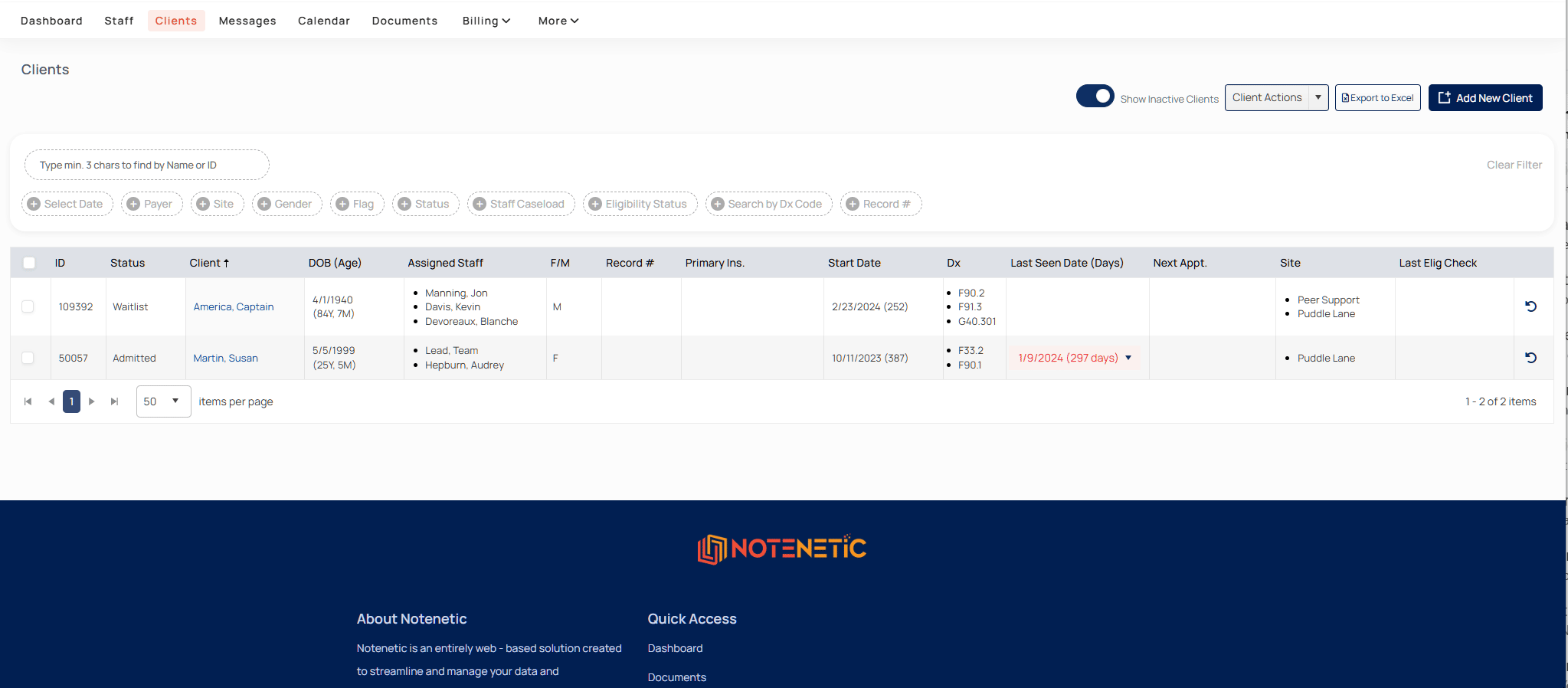This screenshot has height=688, width=1568.
Task: Sort by Assigned Staff column header
Action: coord(445,263)
